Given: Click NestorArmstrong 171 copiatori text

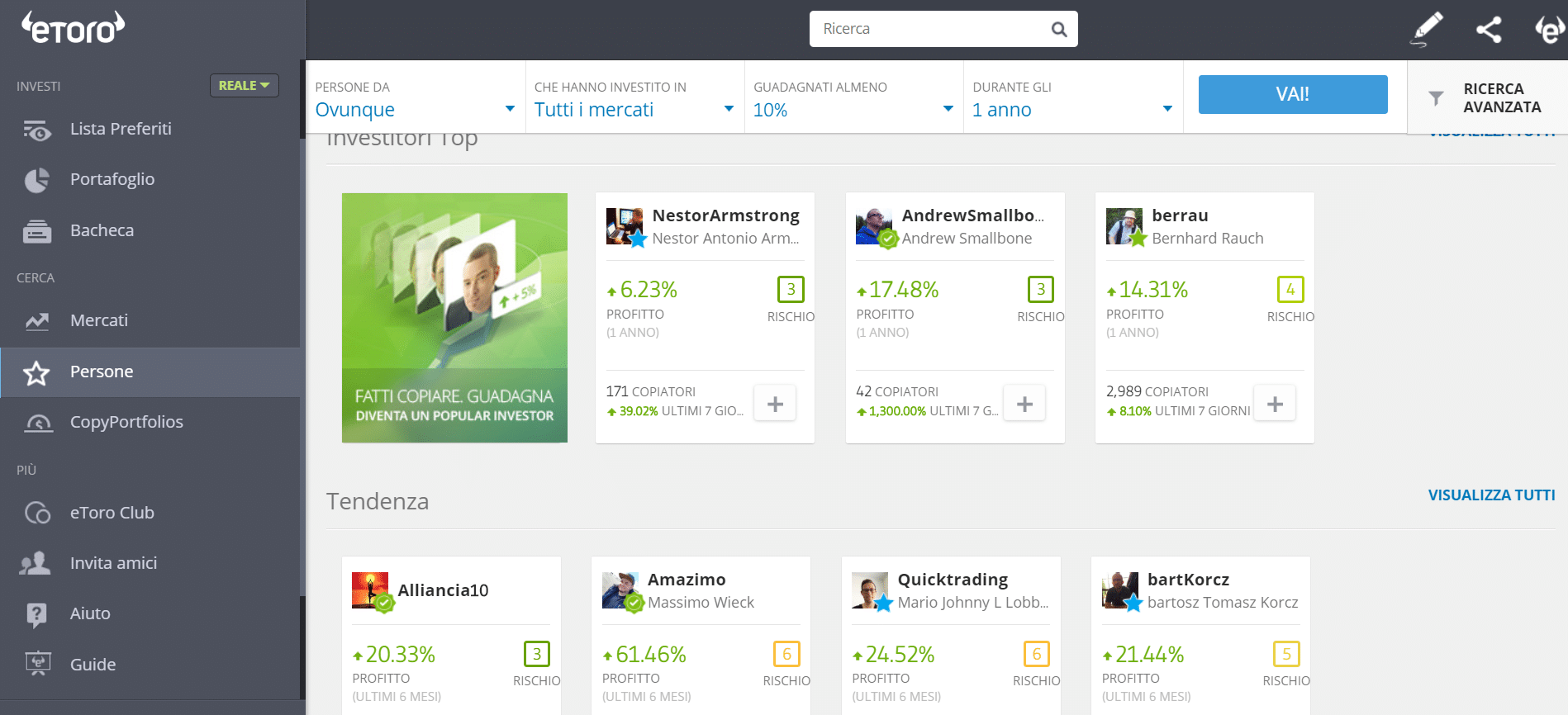Looking at the screenshot, I should click(650, 391).
